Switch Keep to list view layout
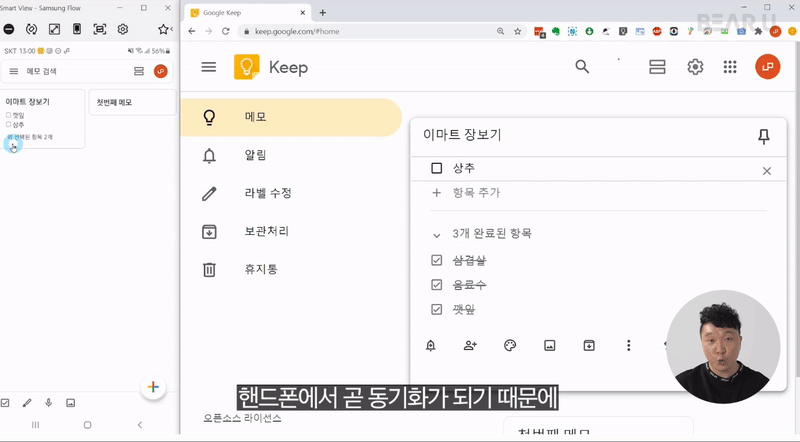Viewport: 800px width, 442px height. click(657, 67)
